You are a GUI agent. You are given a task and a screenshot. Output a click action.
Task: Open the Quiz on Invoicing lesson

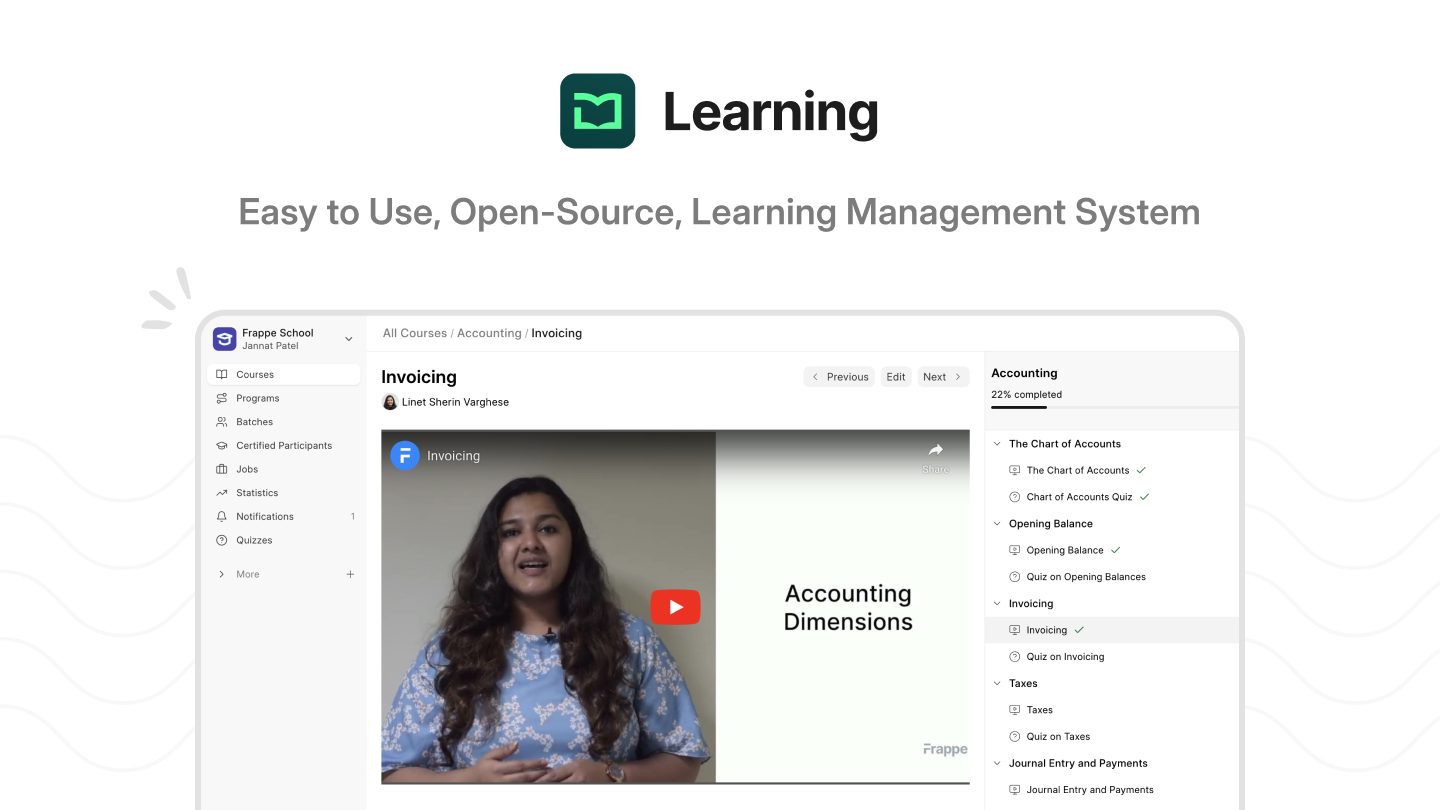click(1065, 657)
